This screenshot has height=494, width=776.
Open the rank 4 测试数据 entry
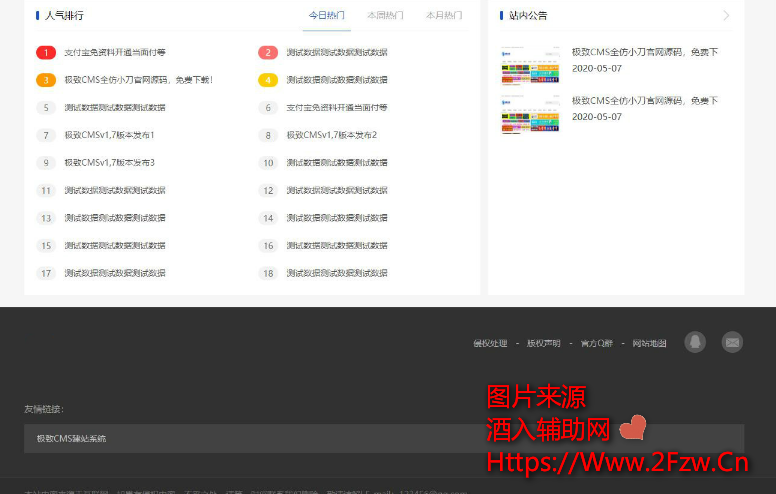(337, 80)
